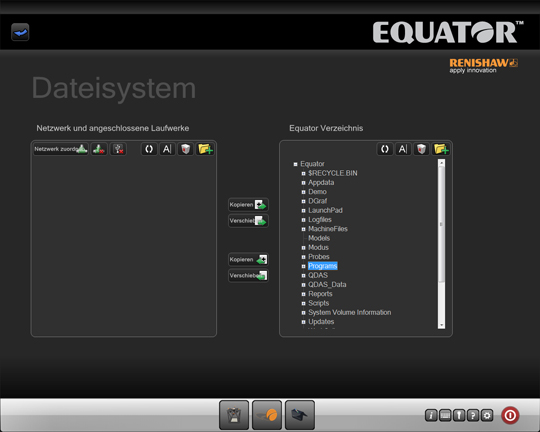The image size is (540, 432).
Task: Expand the $RECYCLE.BIN folder node
Action: tap(303, 174)
